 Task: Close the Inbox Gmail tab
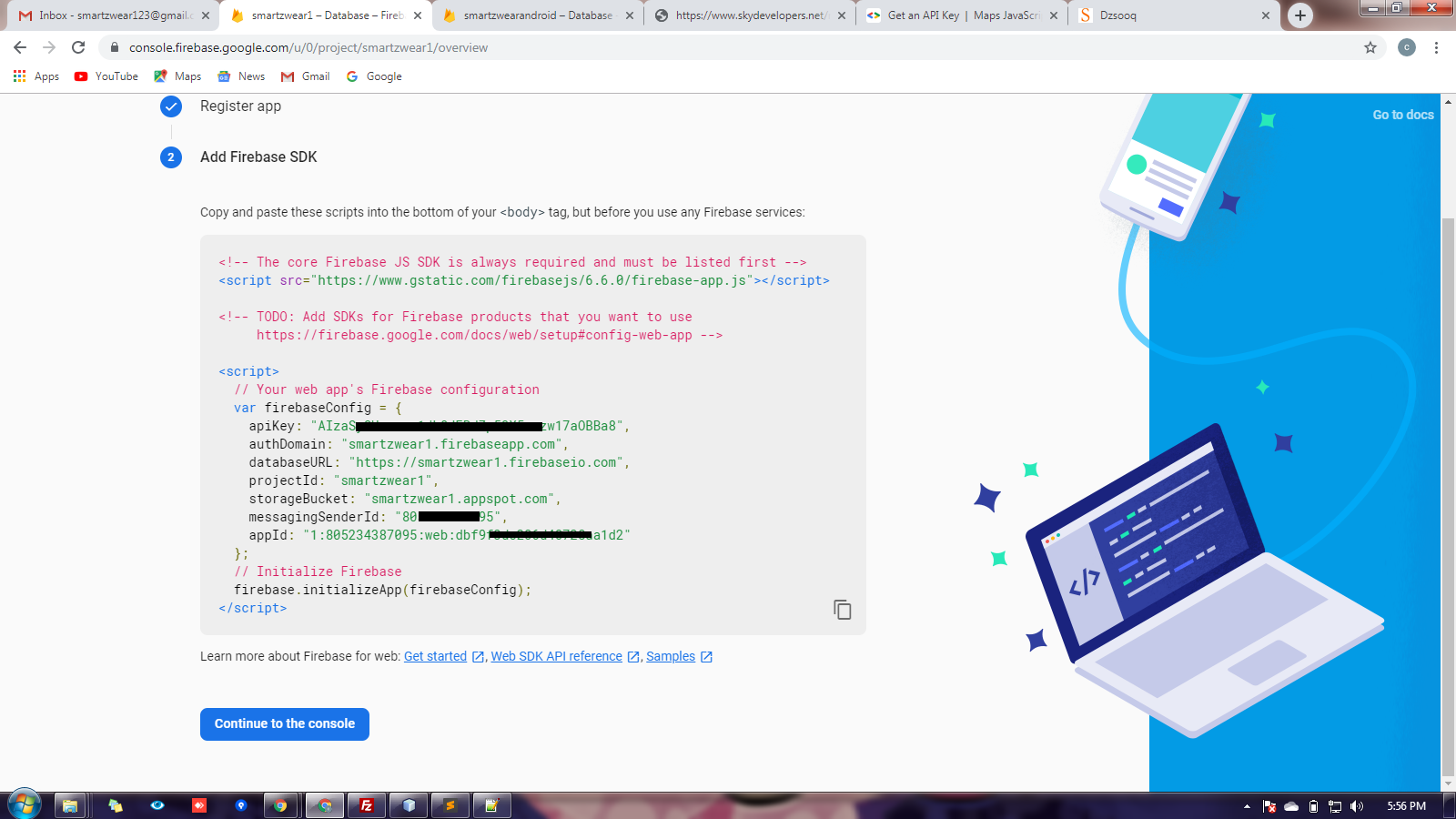206,15
